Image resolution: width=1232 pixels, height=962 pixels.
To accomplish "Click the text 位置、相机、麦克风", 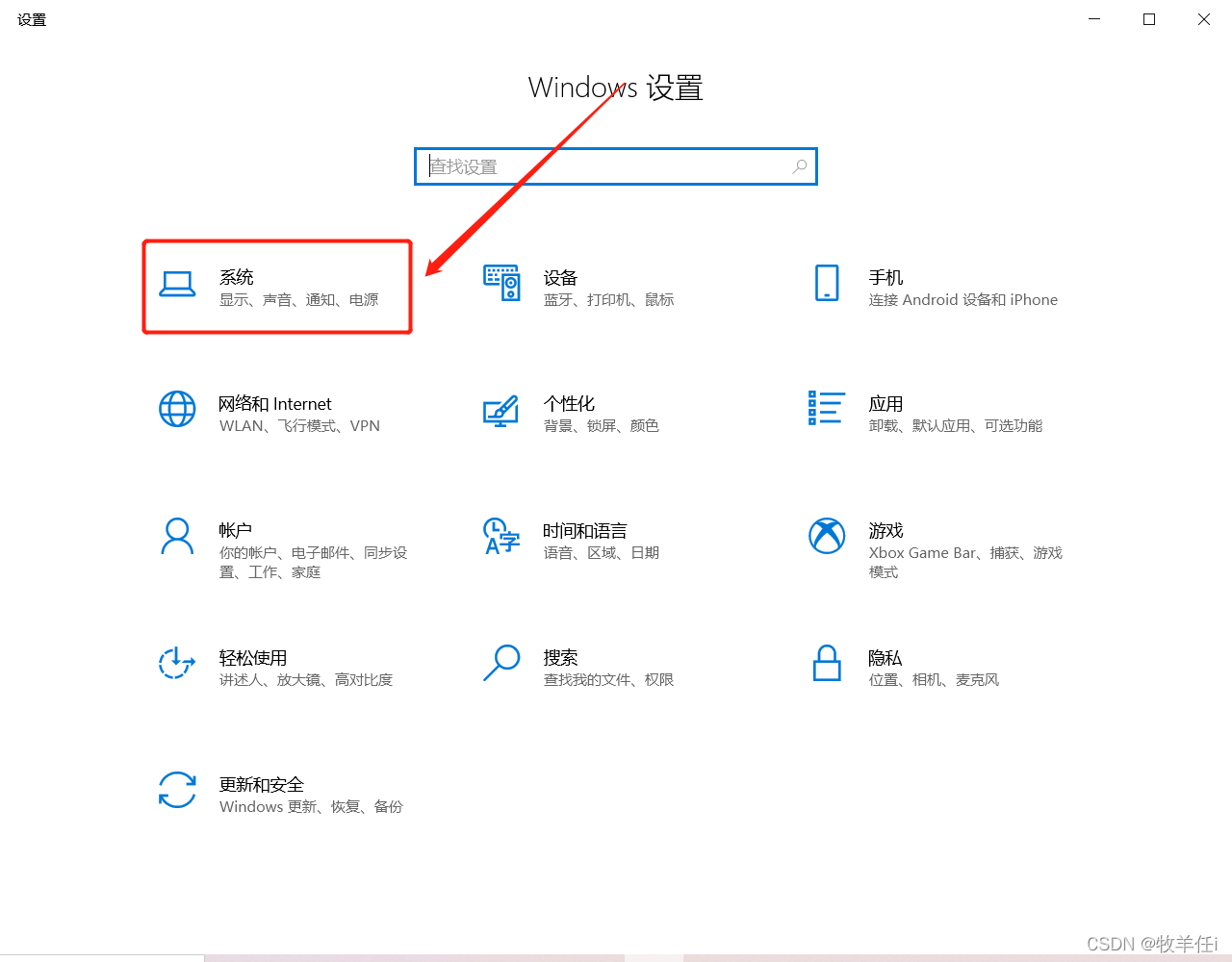I will click(x=935, y=680).
